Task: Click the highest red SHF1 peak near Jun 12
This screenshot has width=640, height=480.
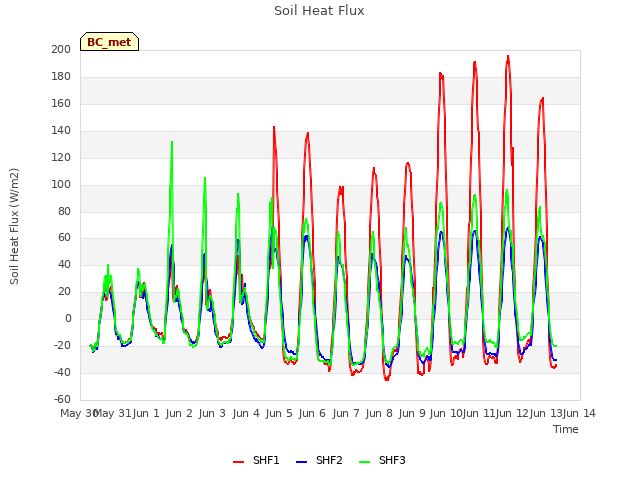Action: (x=508, y=56)
